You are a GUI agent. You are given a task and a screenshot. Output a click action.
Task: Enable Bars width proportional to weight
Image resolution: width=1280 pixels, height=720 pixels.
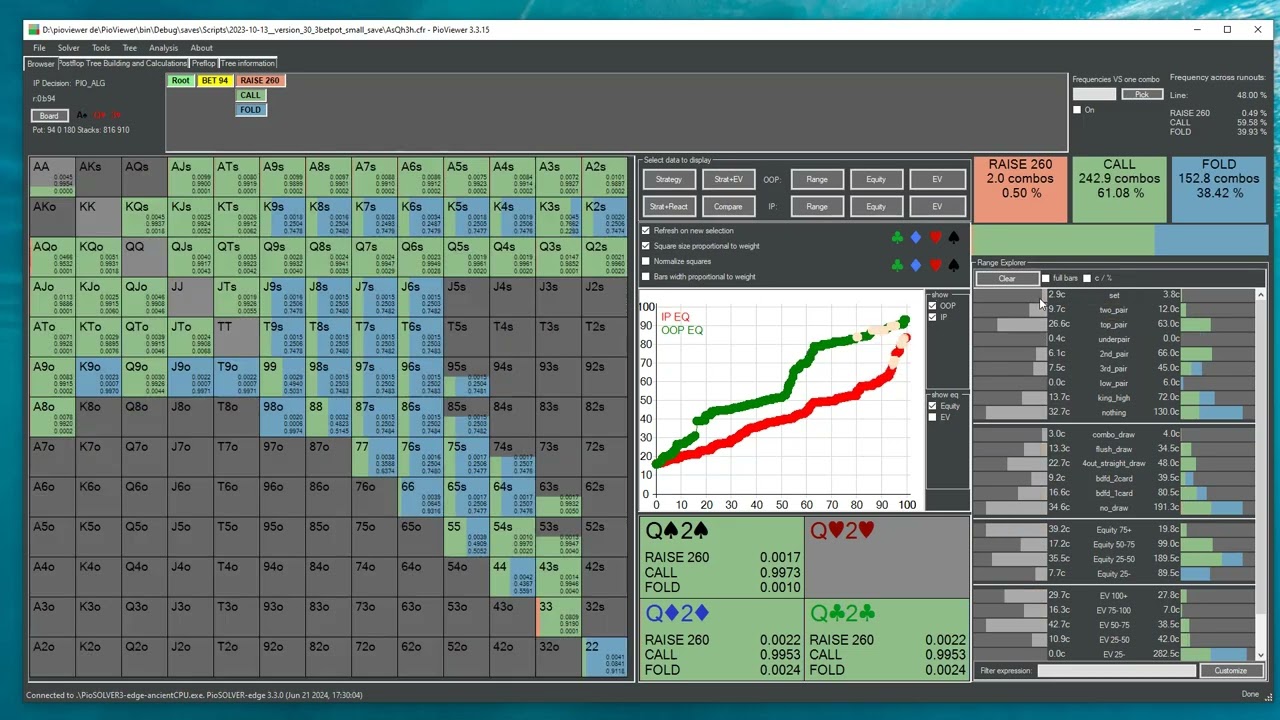click(x=646, y=276)
